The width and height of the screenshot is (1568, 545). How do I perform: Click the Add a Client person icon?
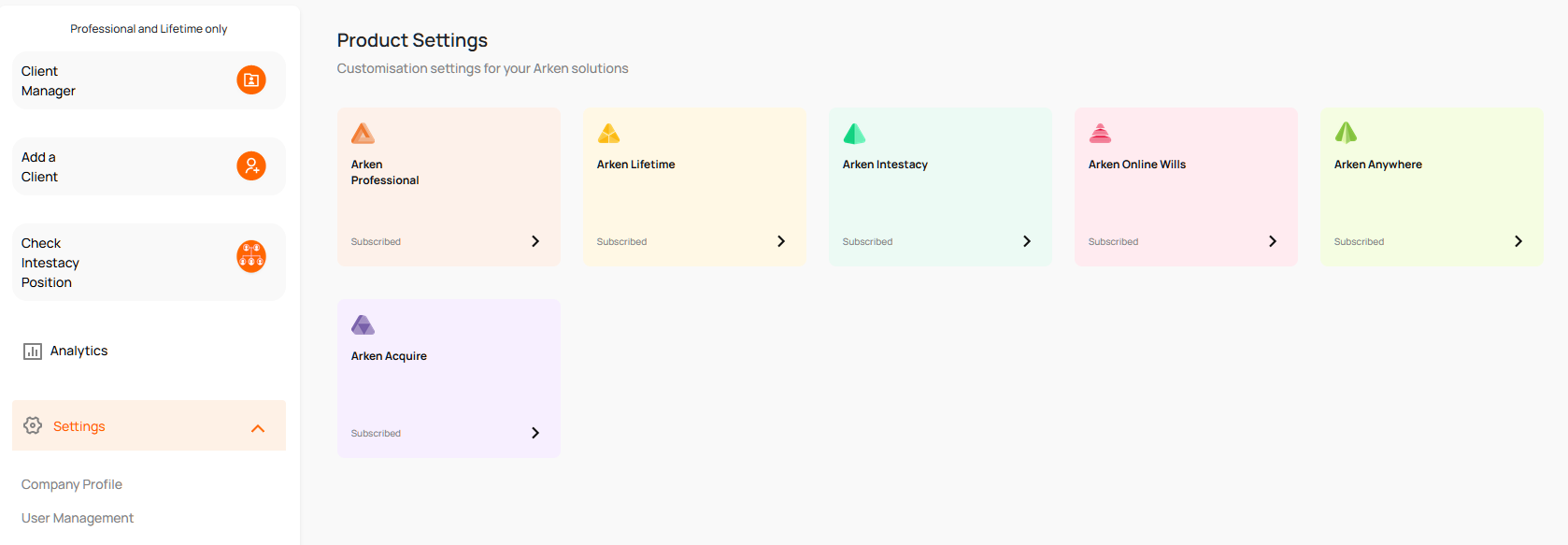(251, 166)
